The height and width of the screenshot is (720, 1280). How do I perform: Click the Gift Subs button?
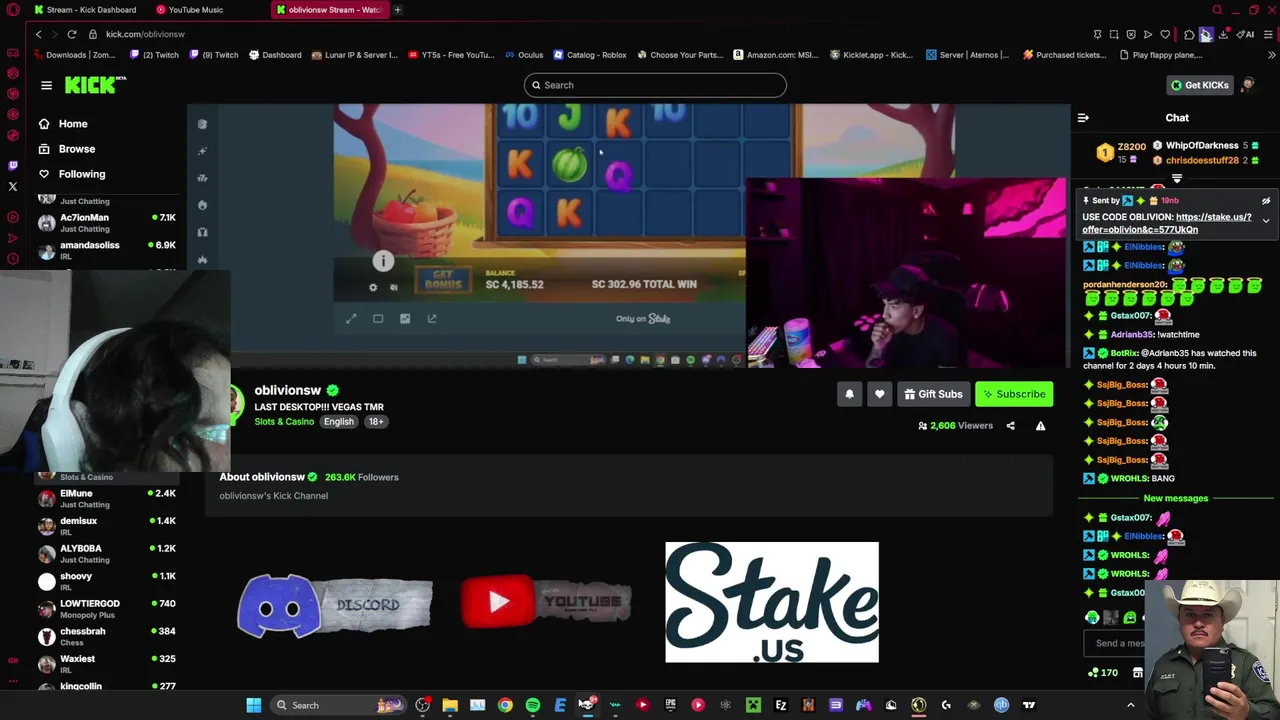point(933,394)
